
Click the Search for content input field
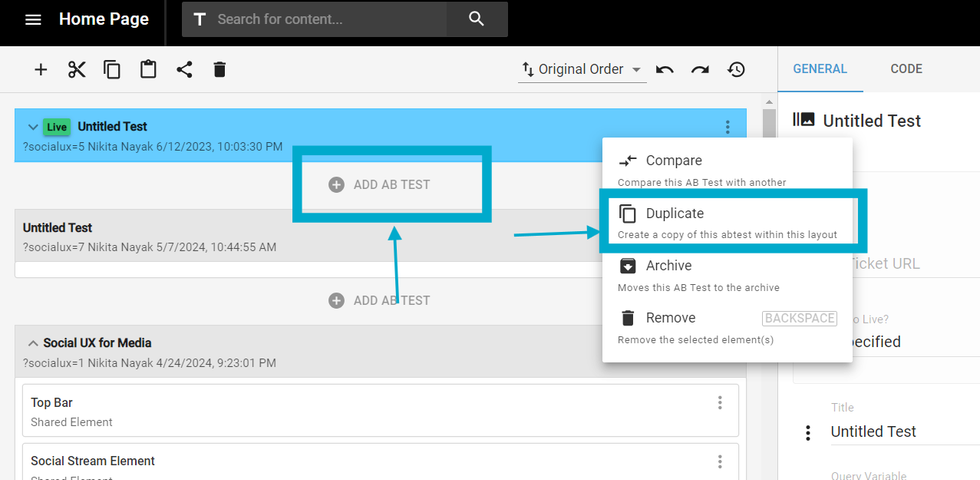pos(330,19)
